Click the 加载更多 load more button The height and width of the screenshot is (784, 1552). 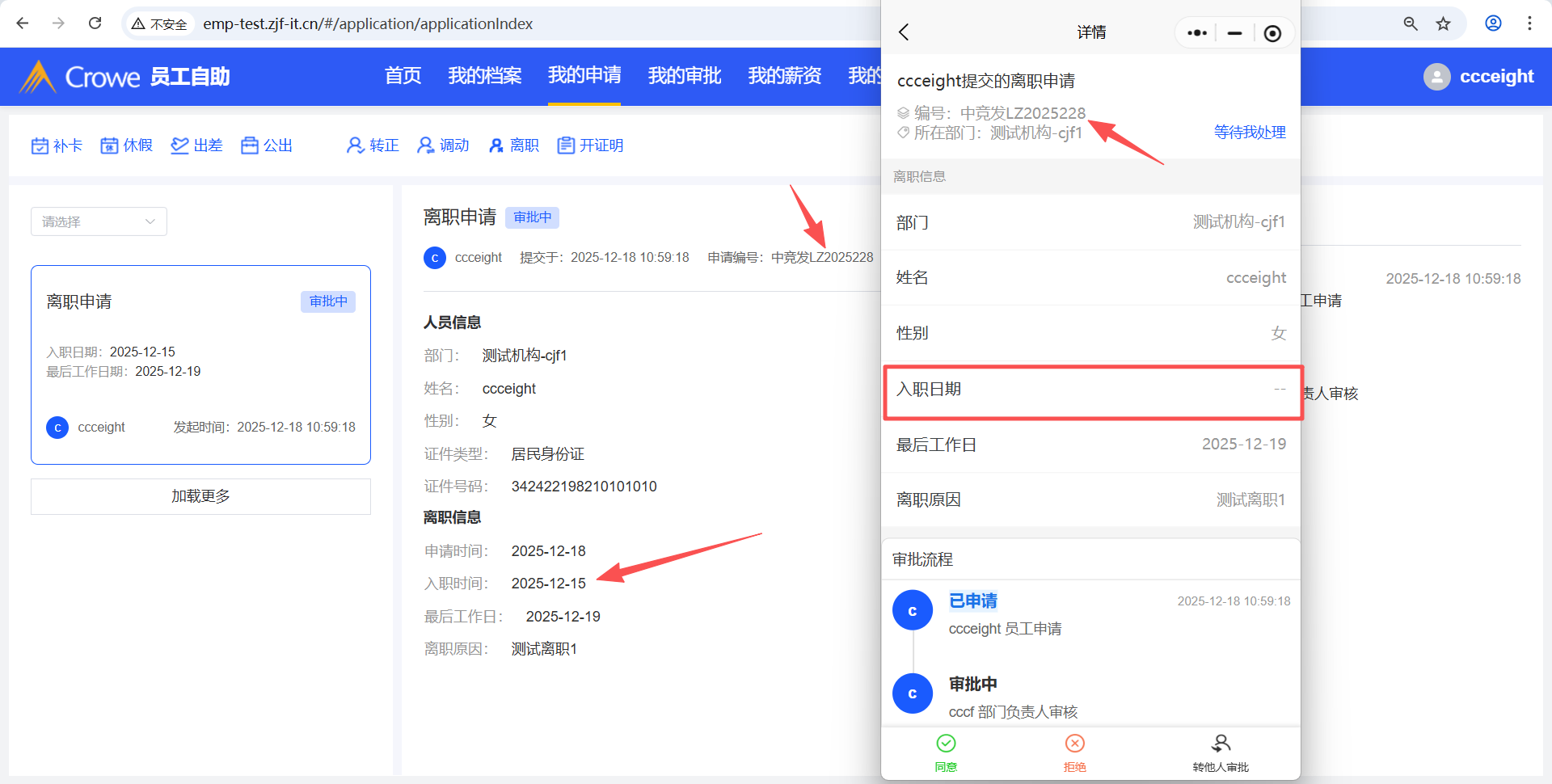click(200, 496)
